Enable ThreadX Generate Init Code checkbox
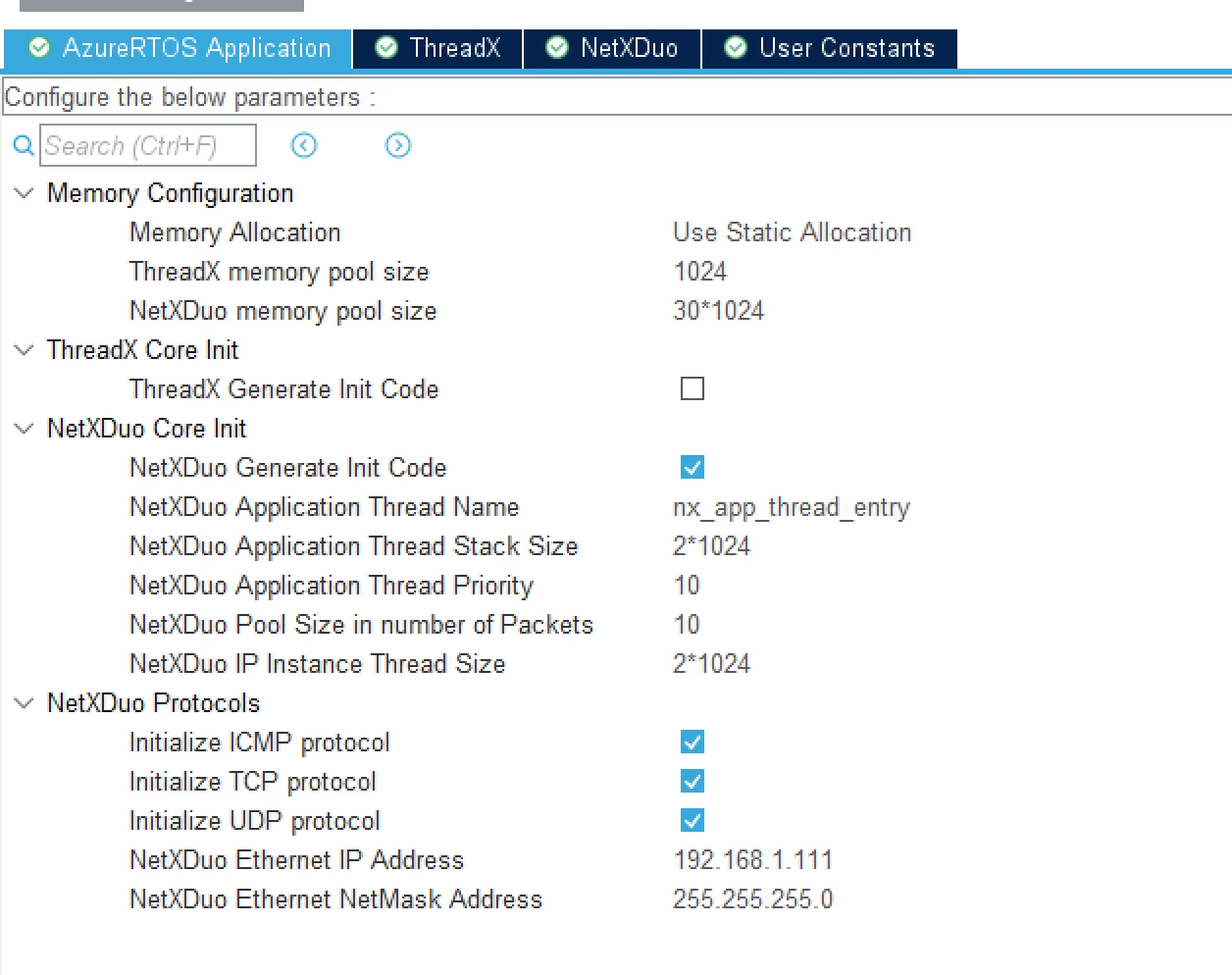This screenshot has height=975, width=1232. [693, 388]
